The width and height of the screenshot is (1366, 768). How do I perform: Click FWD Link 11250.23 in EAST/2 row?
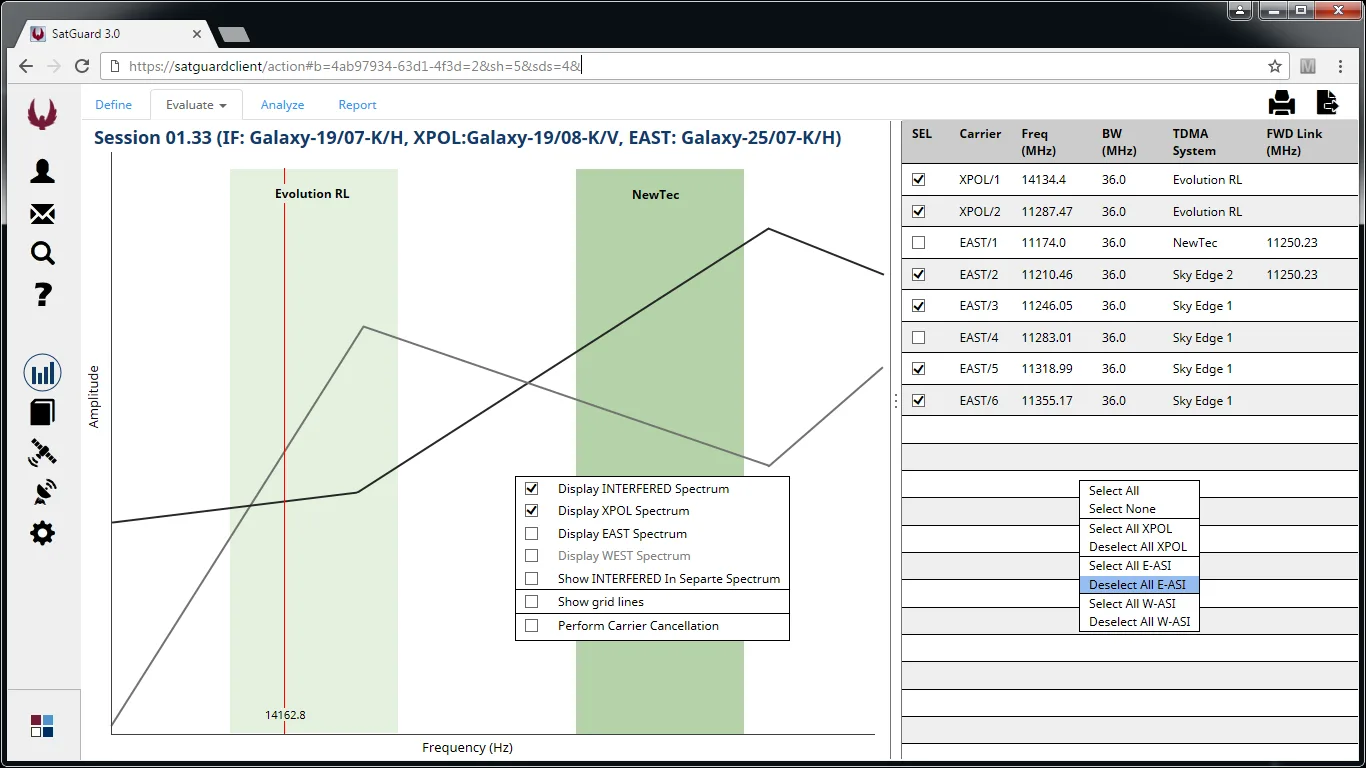1292,275
